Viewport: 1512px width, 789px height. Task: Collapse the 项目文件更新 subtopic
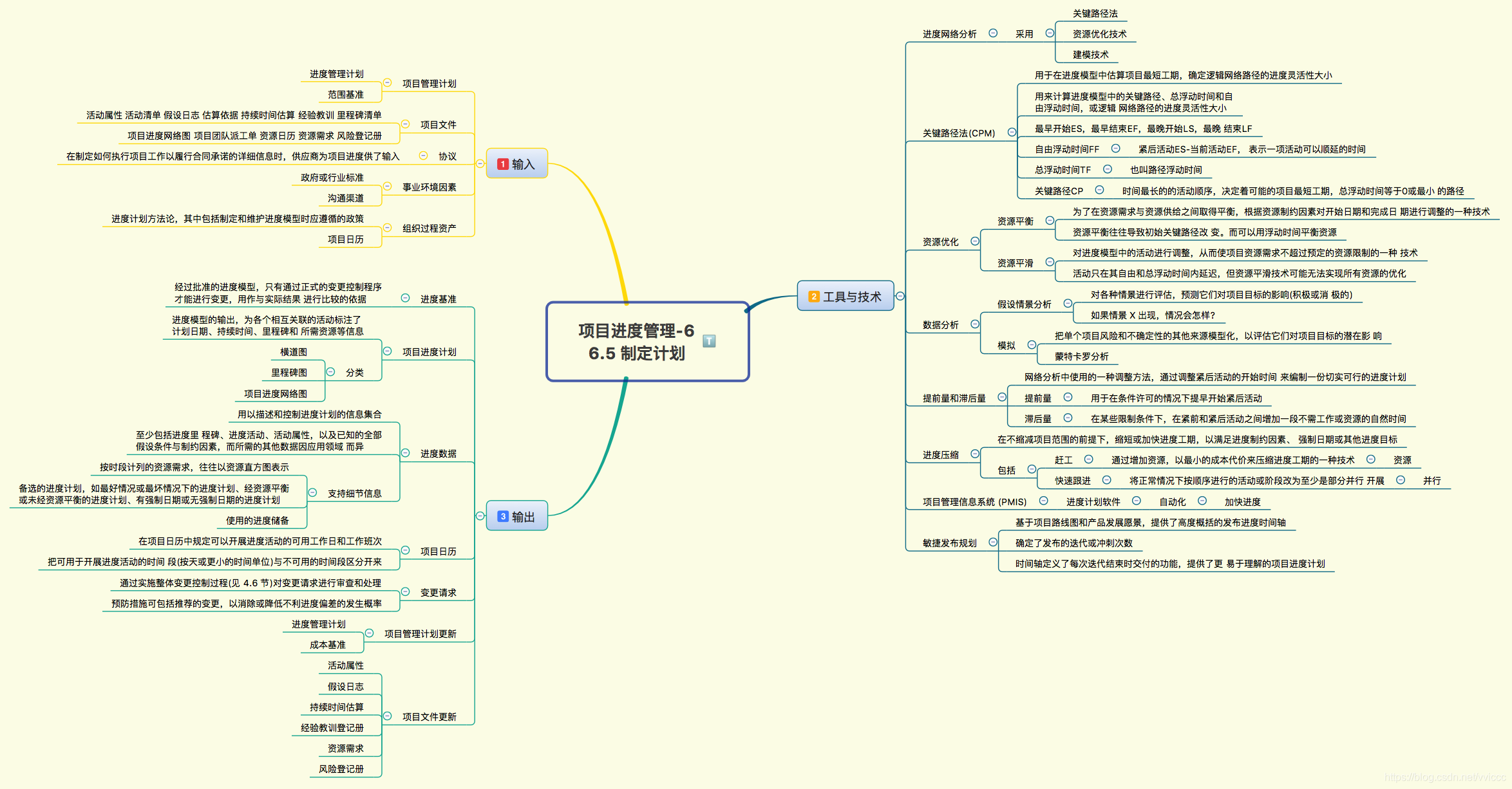point(388,716)
